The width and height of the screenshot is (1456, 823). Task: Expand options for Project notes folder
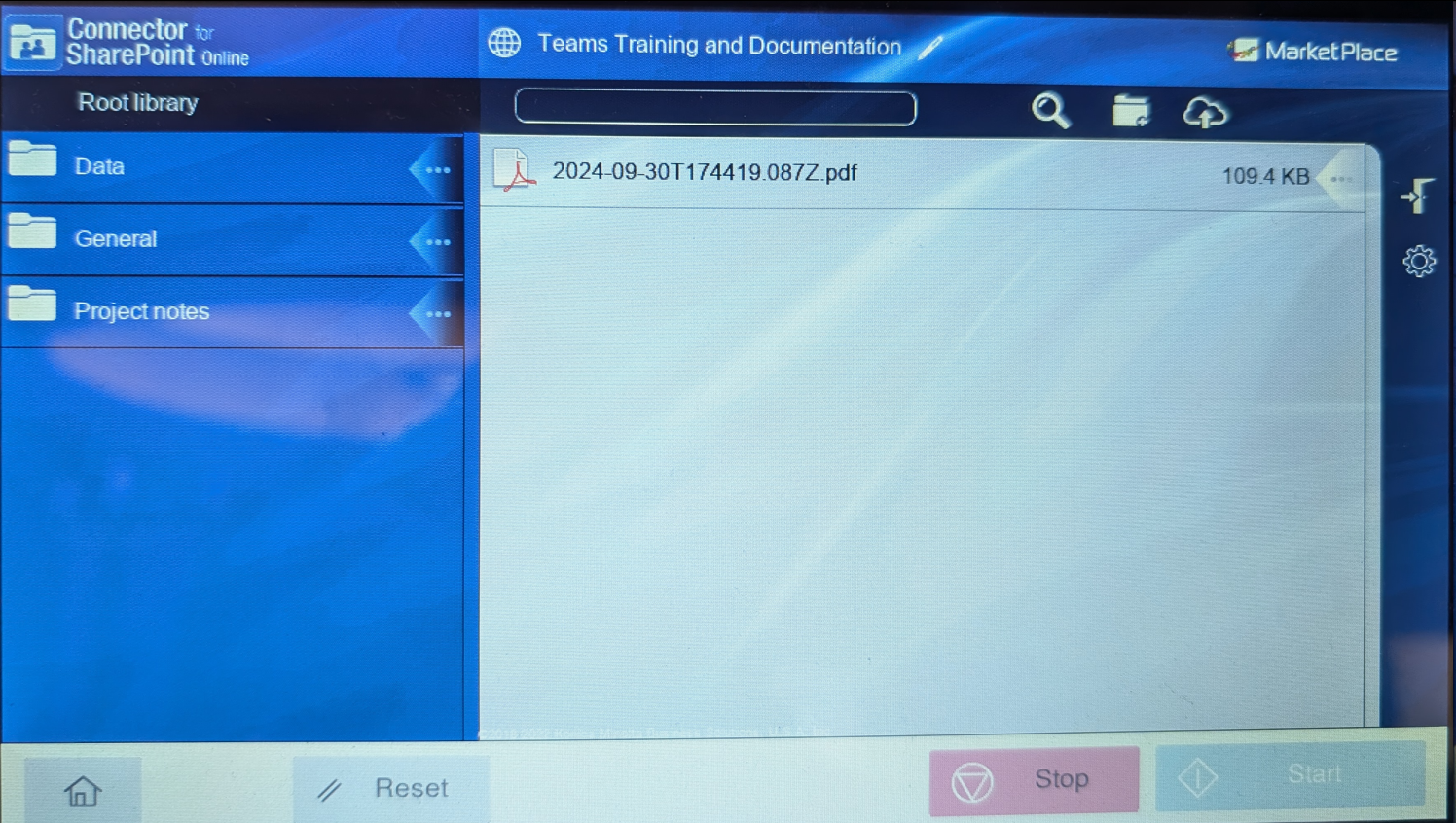tap(436, 314)
